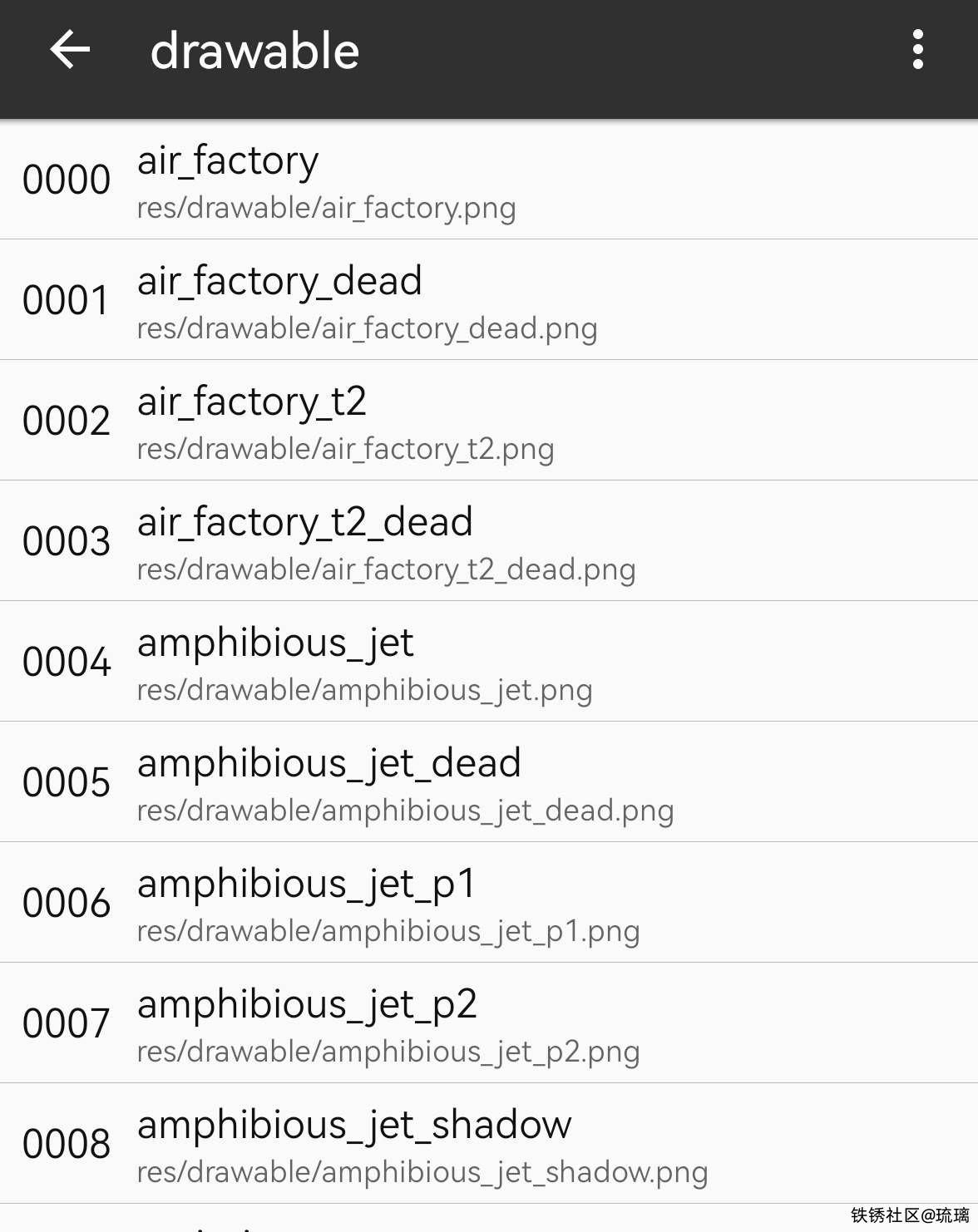Click the res/drawable/amphibious_jet.png path text
This screenshot has width=978, height=1232.
pyautogui.click(x=364, y=690)
